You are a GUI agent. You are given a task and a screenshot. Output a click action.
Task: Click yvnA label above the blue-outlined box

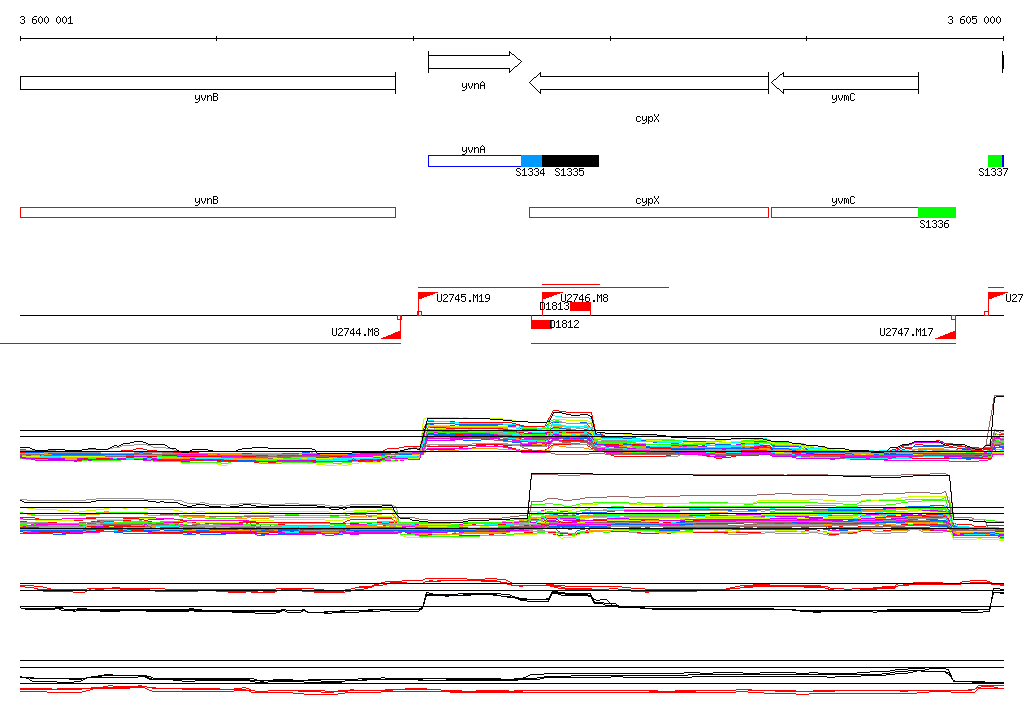pyautogui.click(x=473, y=150)
